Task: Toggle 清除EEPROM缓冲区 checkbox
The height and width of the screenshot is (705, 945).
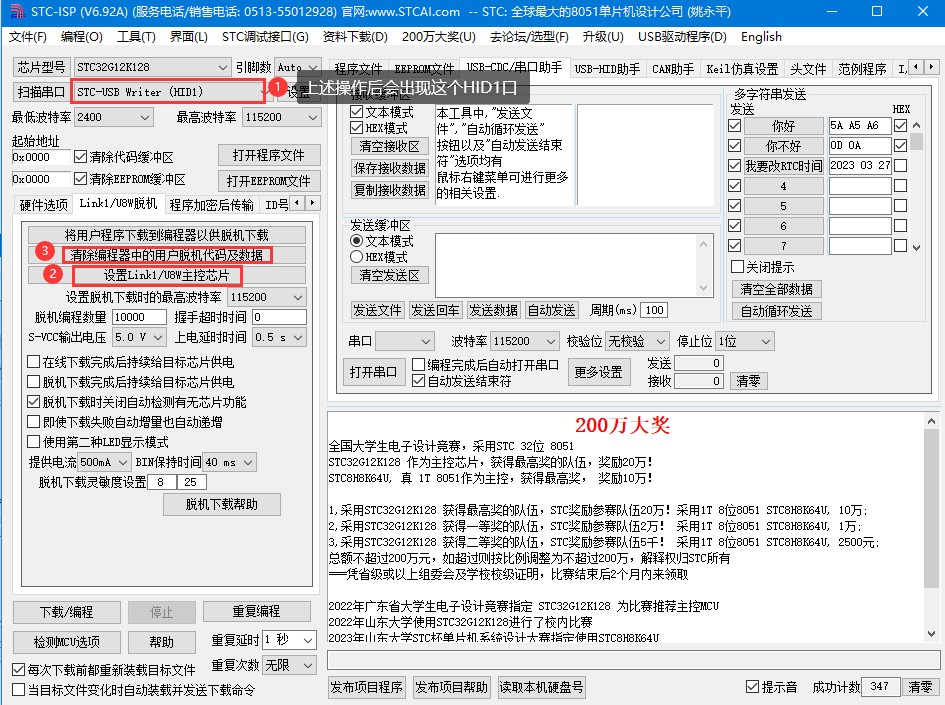Action: point(81,179)
